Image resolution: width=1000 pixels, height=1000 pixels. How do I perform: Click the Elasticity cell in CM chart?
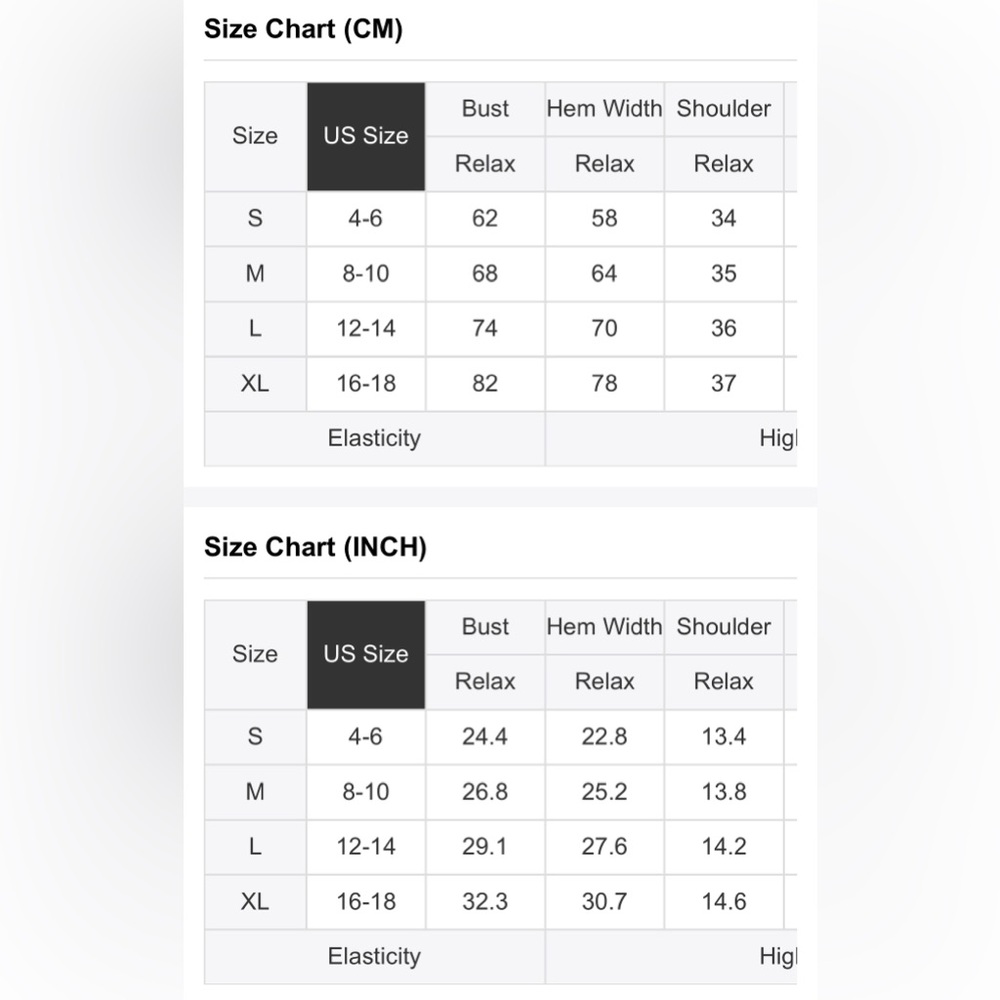374,439
